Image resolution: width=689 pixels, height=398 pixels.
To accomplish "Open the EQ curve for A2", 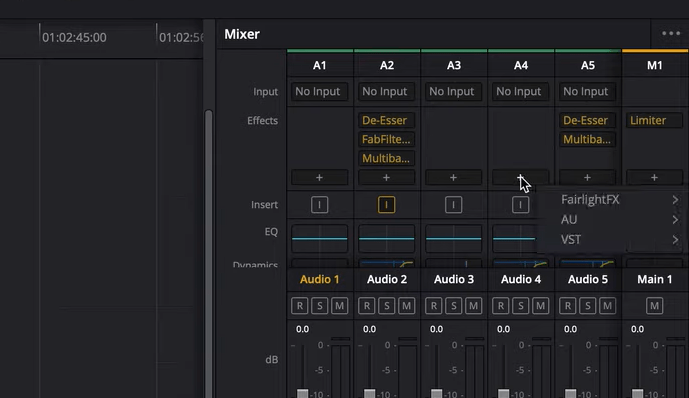I will coord(386,239).
